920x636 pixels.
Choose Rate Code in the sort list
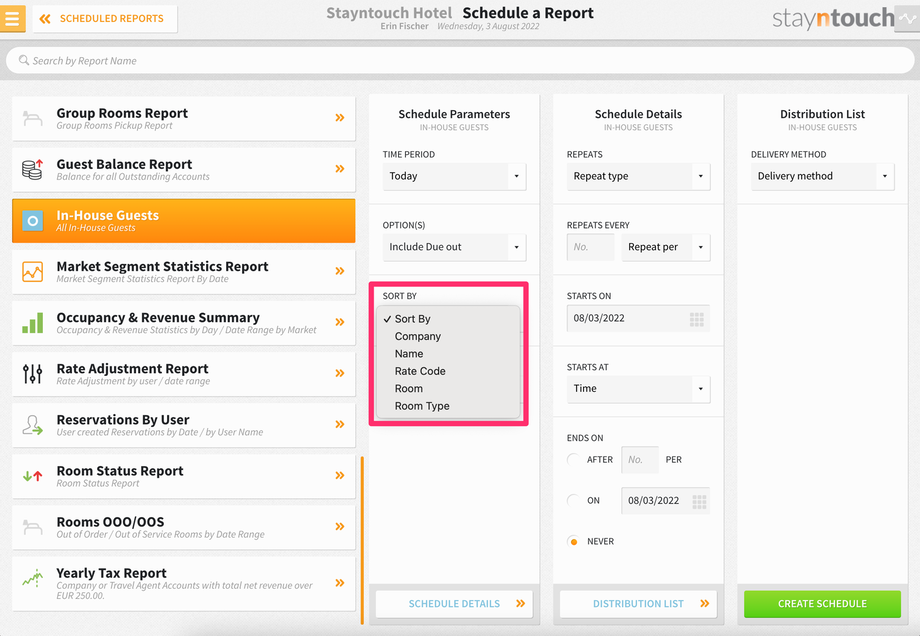[x=448, y=371]
